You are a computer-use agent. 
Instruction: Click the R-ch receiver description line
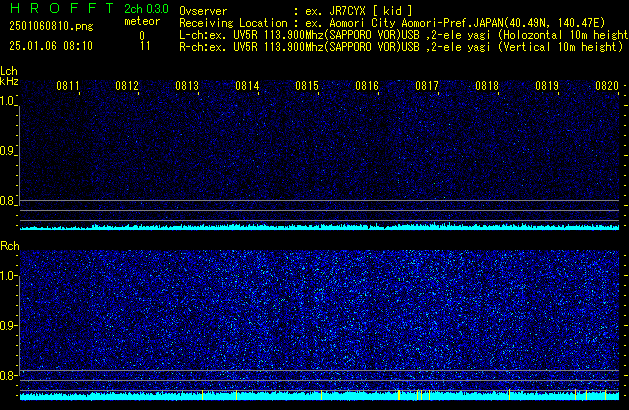pos(401,47)
